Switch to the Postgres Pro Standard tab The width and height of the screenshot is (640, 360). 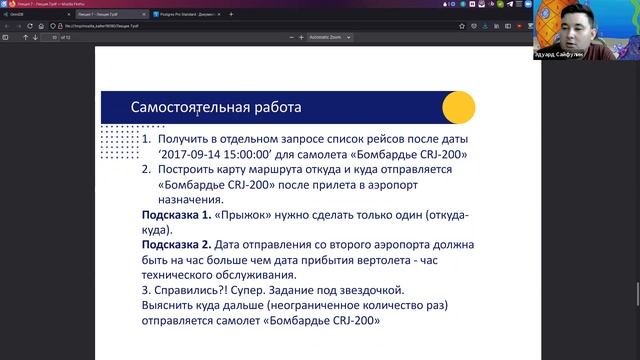[186, 14]
